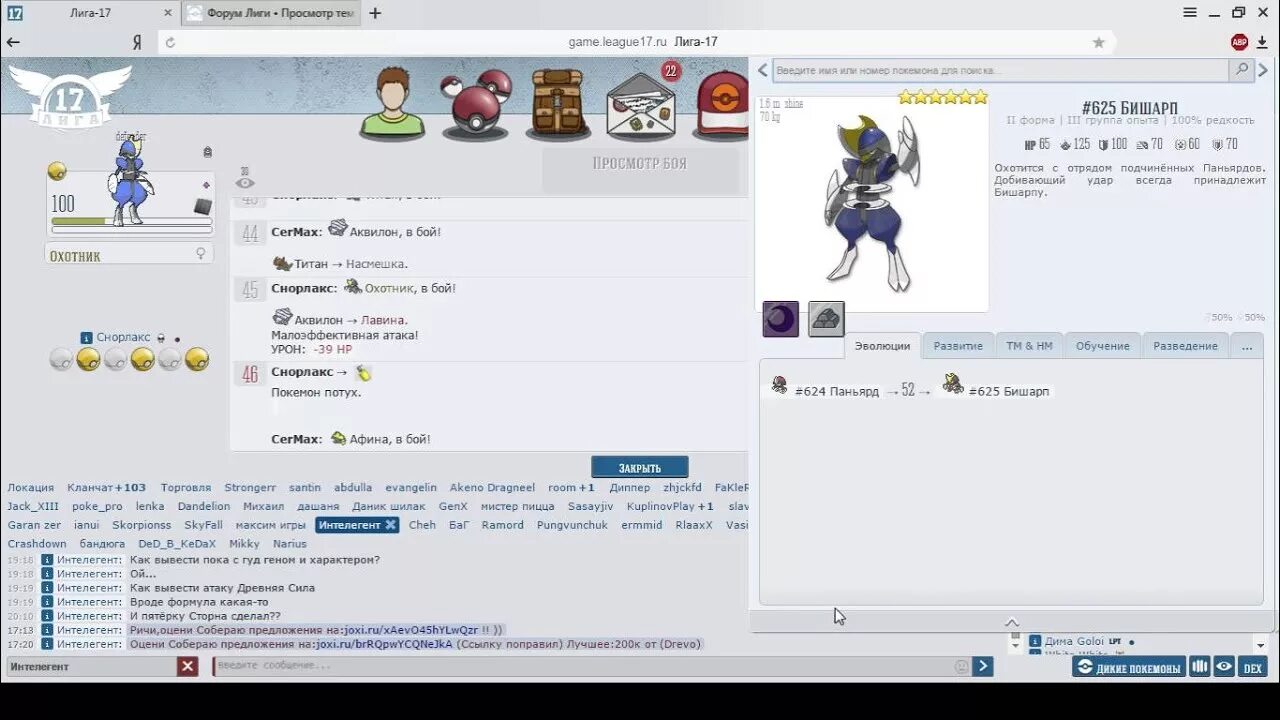Switch to the Развитие tab
The height and width of the screenshot is (720, 1280).
958,346
